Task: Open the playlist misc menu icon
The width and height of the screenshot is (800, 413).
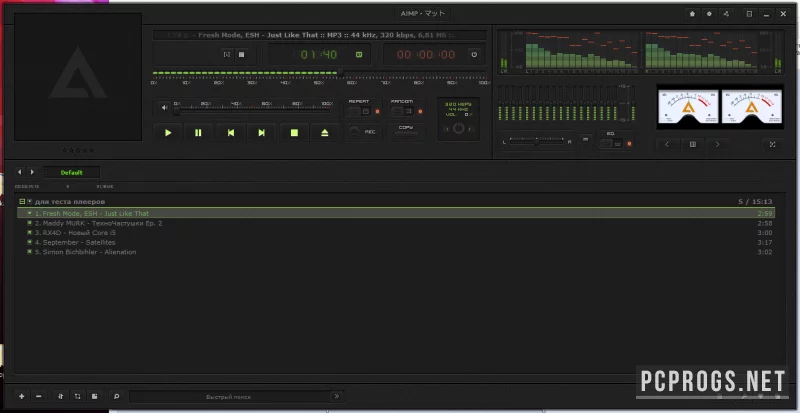Action: [78, 396]
